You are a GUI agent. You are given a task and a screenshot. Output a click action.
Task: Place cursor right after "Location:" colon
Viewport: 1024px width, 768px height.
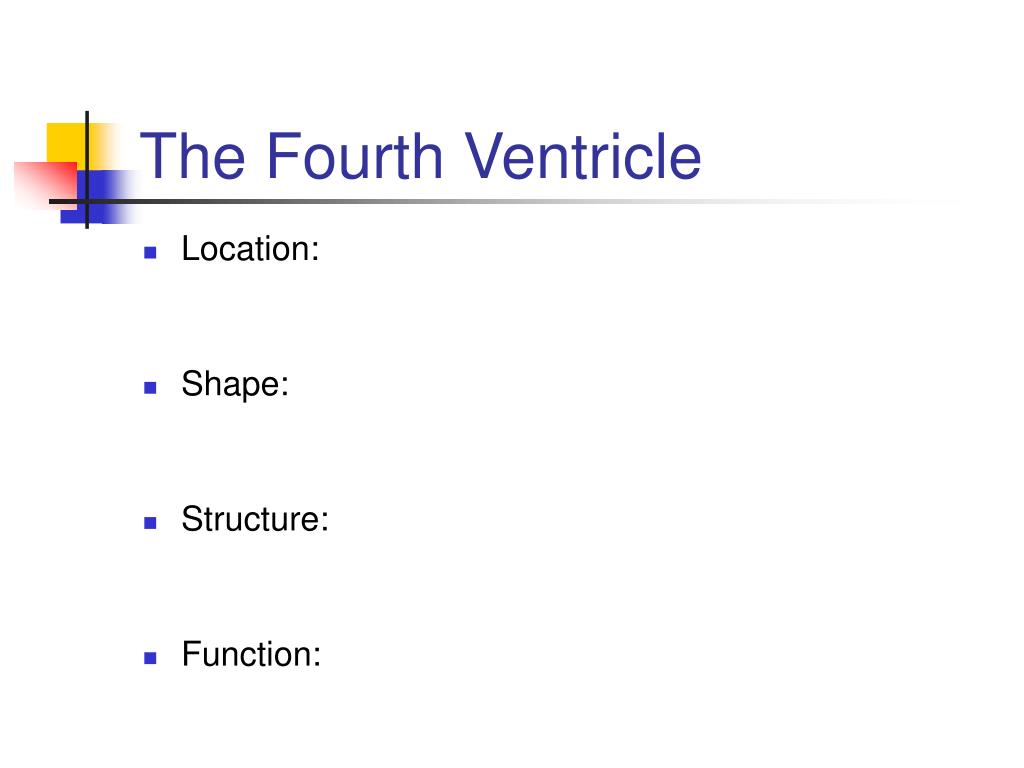tap(320, 249)
